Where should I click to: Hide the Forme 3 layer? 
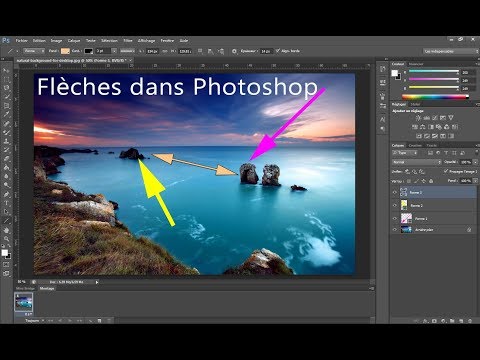pyautogui.click(x=395, y=193)
